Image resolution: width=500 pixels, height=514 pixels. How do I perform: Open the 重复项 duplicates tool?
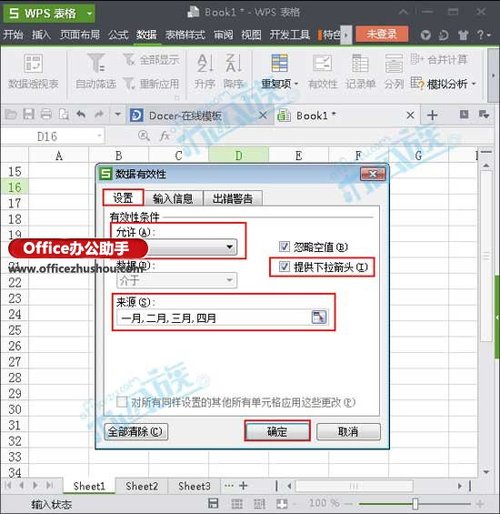tap(279, 71)
